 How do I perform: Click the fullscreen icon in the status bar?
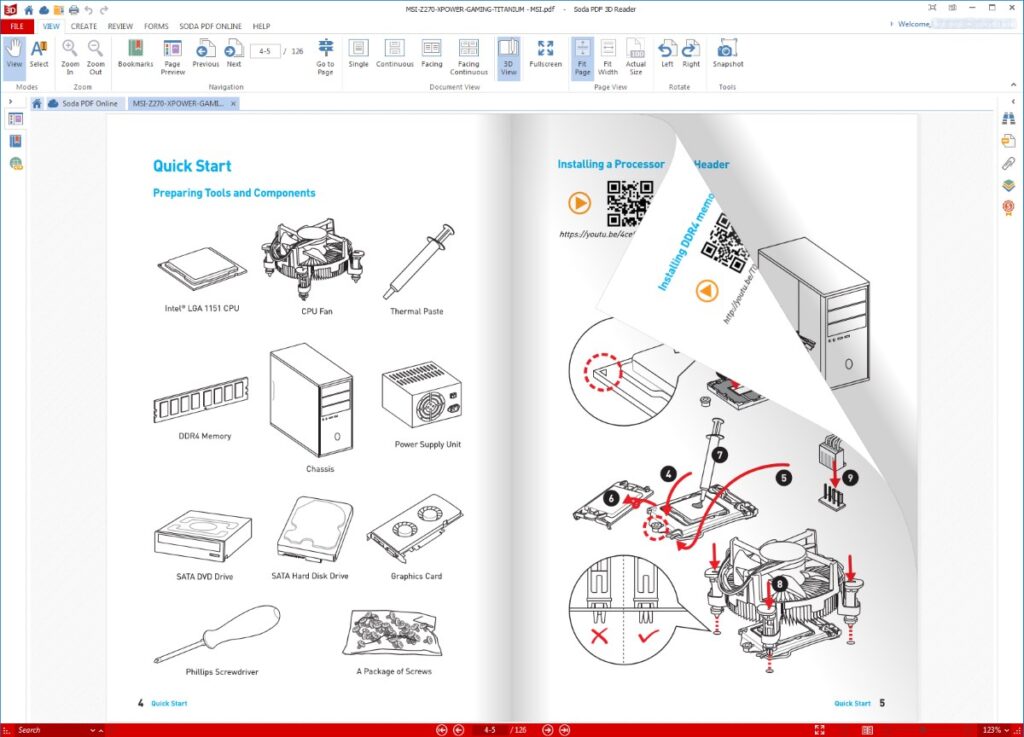820,730
